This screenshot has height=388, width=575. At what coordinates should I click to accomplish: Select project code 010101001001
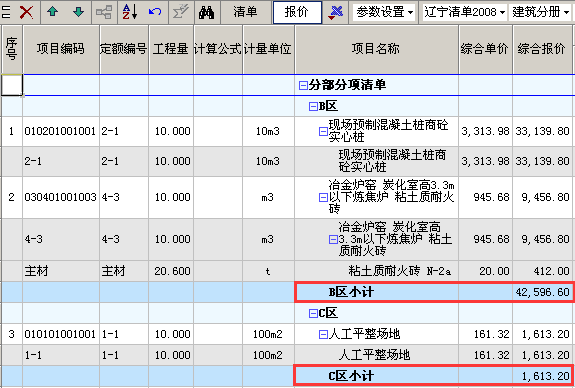click(x=61, y=334)
